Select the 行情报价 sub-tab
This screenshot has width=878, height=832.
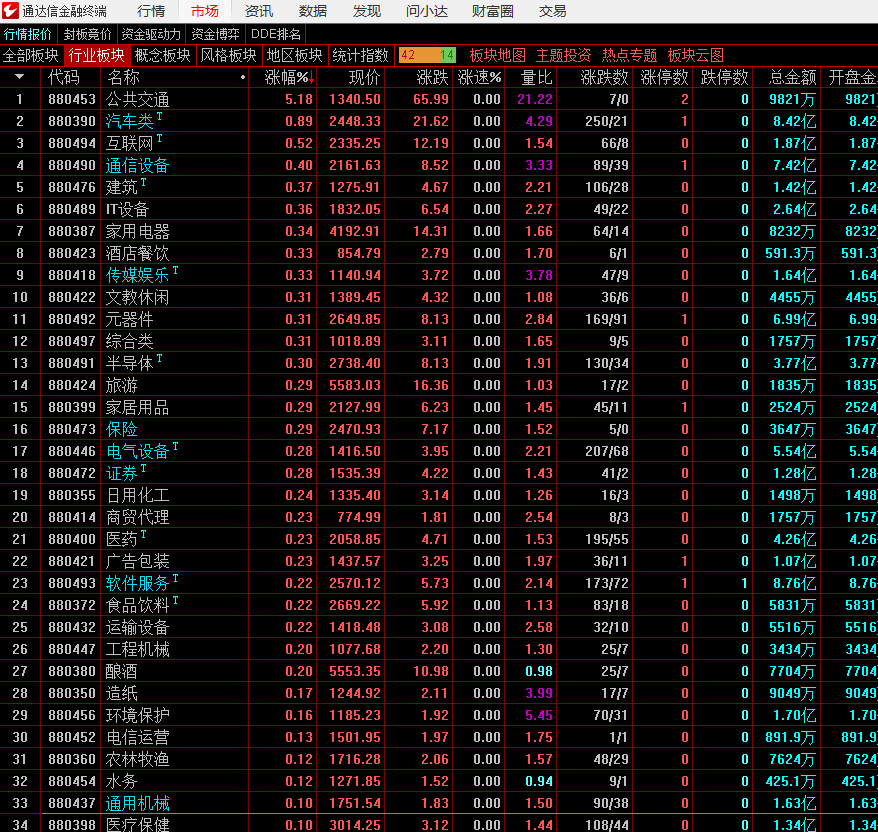(28, 34)
